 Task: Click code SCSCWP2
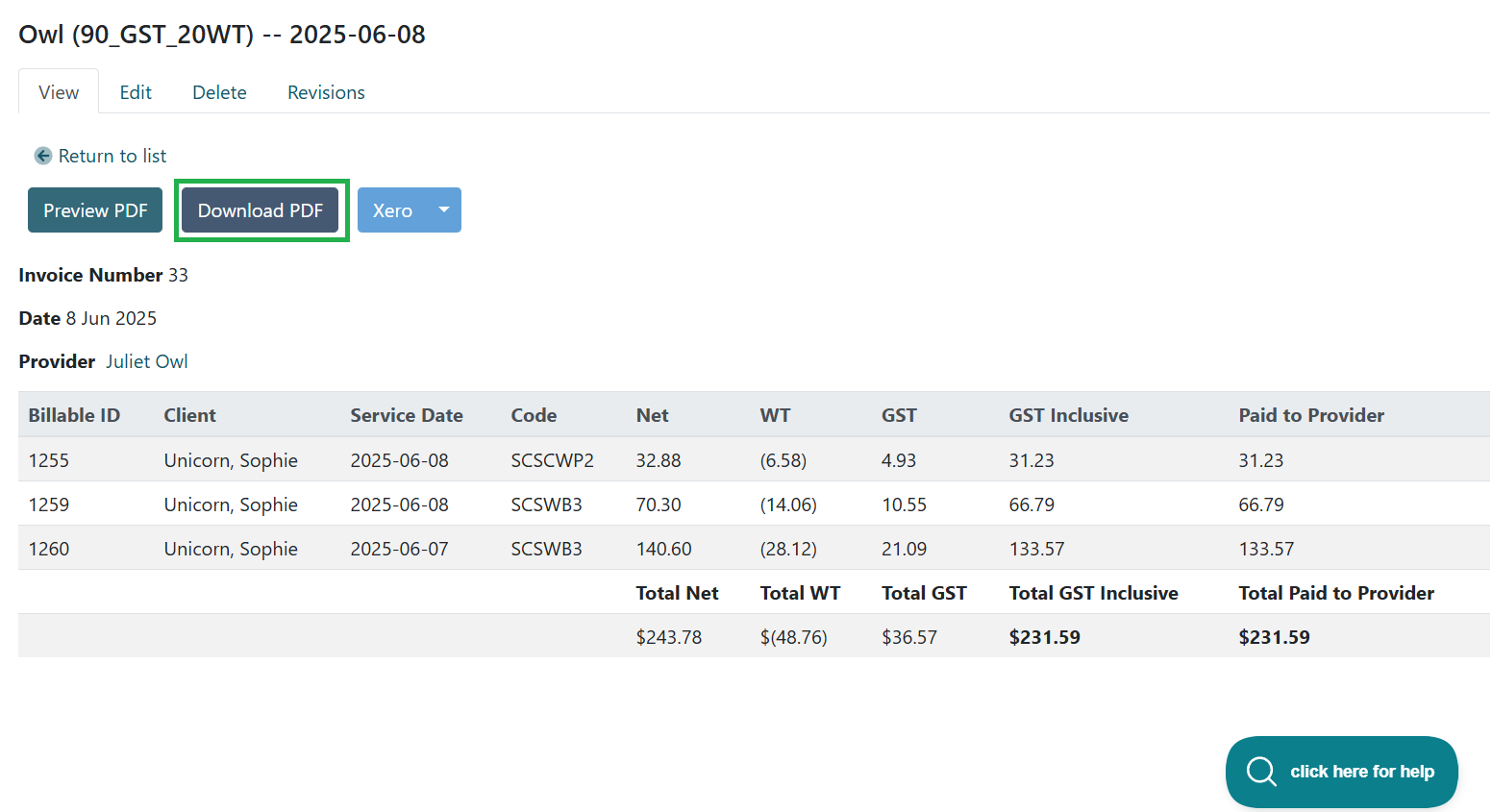click(x=552, y=460)
